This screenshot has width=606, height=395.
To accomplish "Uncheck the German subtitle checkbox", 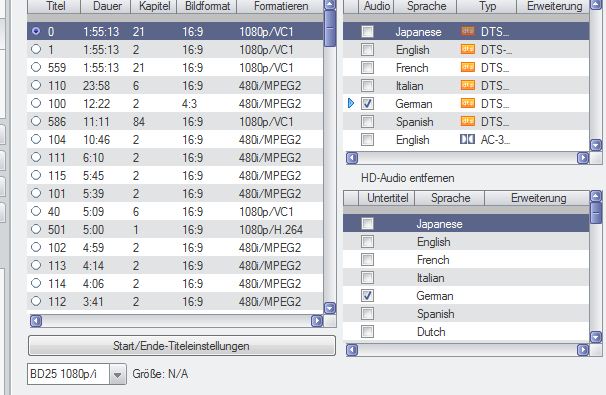I will [367, 295].
